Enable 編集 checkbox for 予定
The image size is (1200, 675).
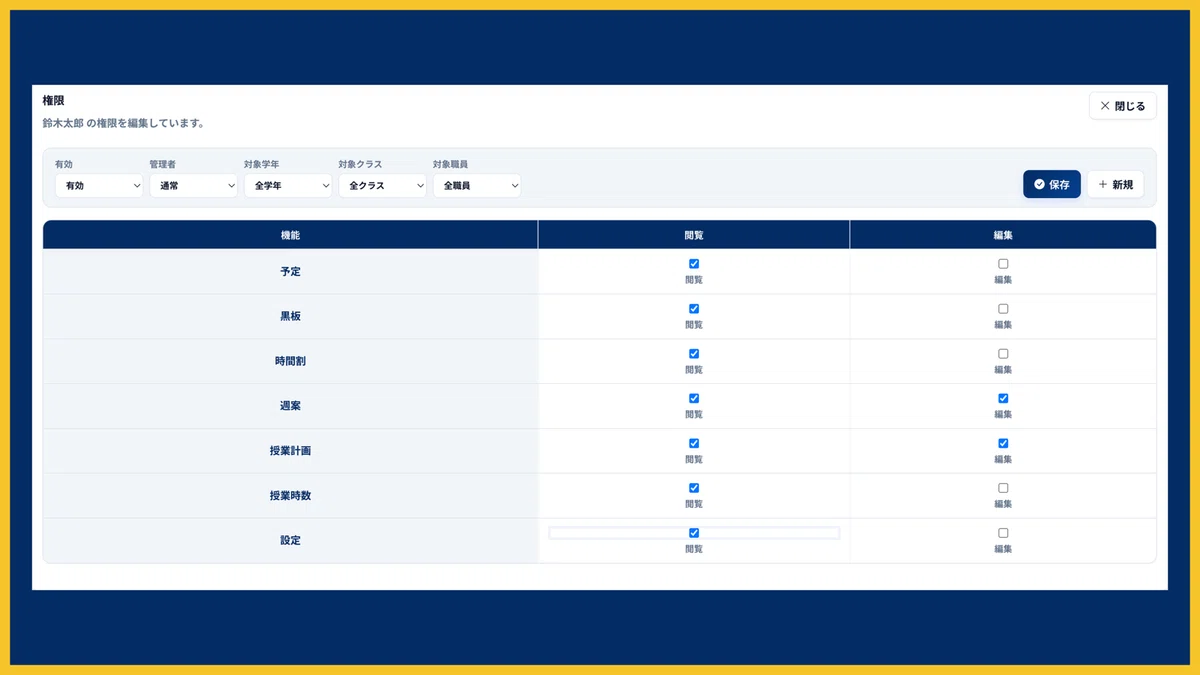click(x=1003, y=264)
